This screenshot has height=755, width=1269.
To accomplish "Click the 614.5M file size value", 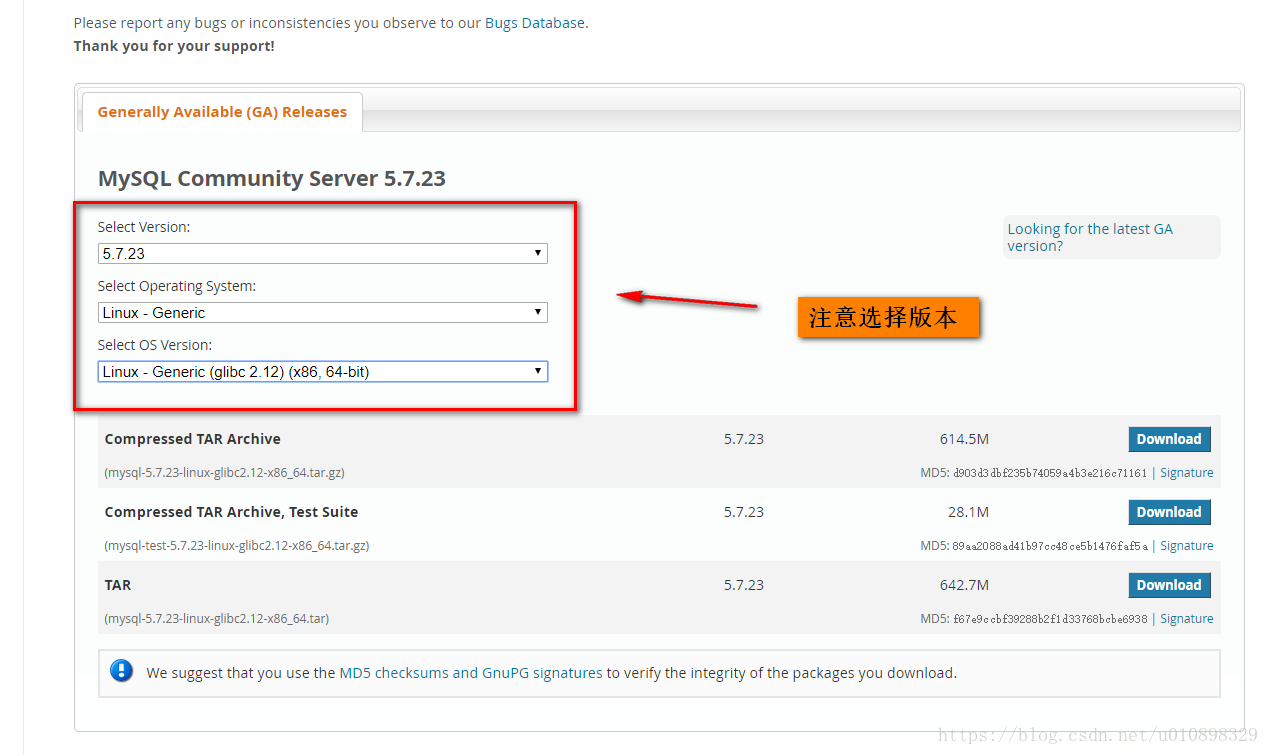I will [964, 439].
